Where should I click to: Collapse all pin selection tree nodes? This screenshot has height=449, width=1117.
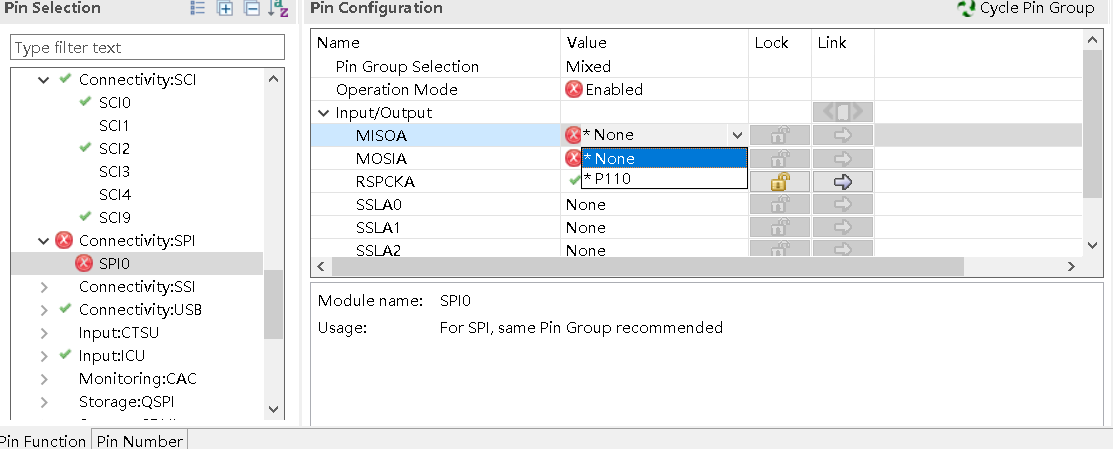(251, 9)
